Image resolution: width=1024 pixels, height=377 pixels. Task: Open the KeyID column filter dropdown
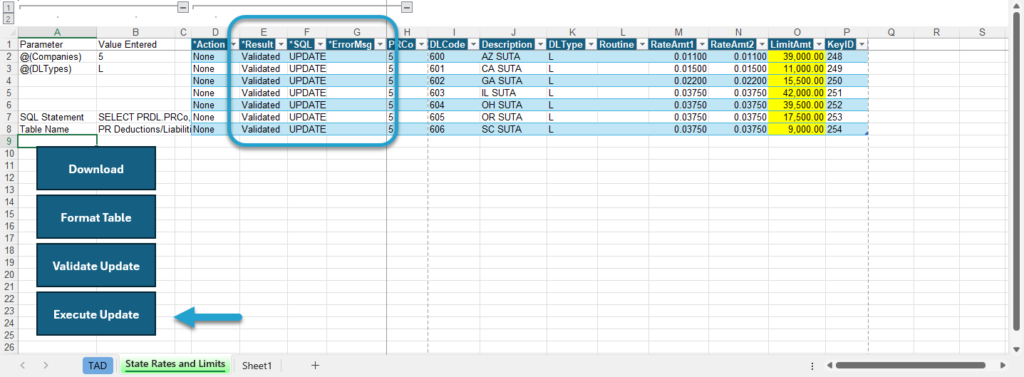click(x=861, y=44)
